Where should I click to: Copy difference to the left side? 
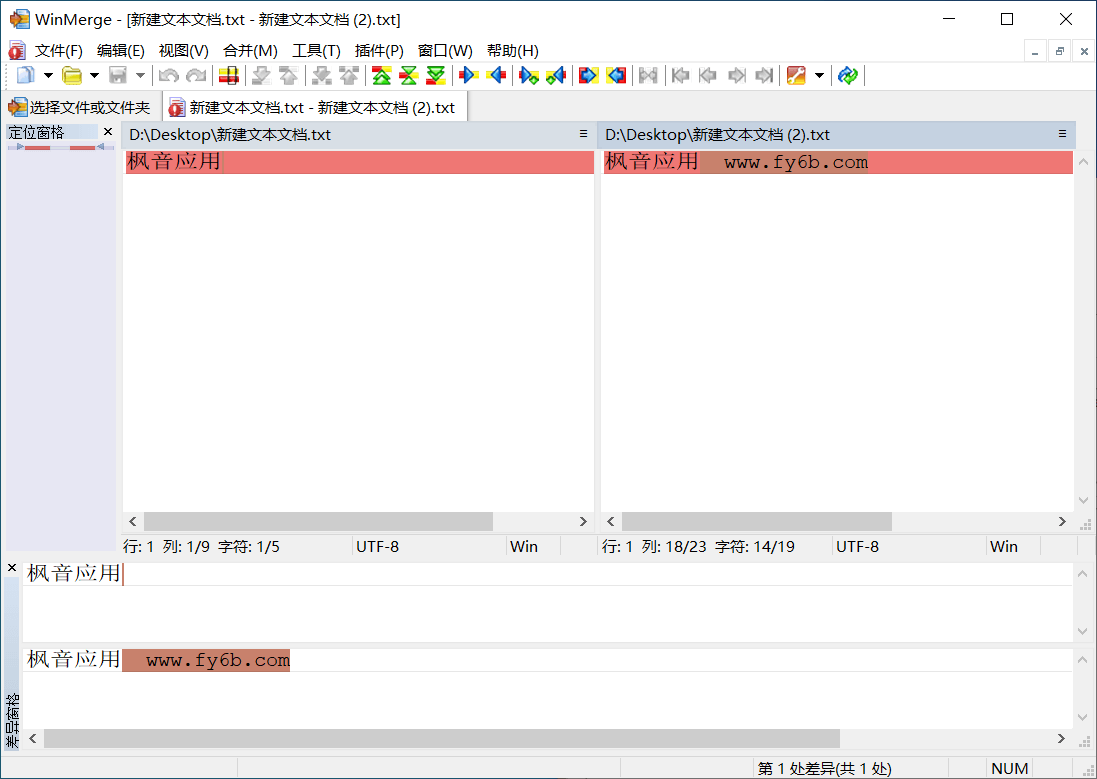click(496, 75)
